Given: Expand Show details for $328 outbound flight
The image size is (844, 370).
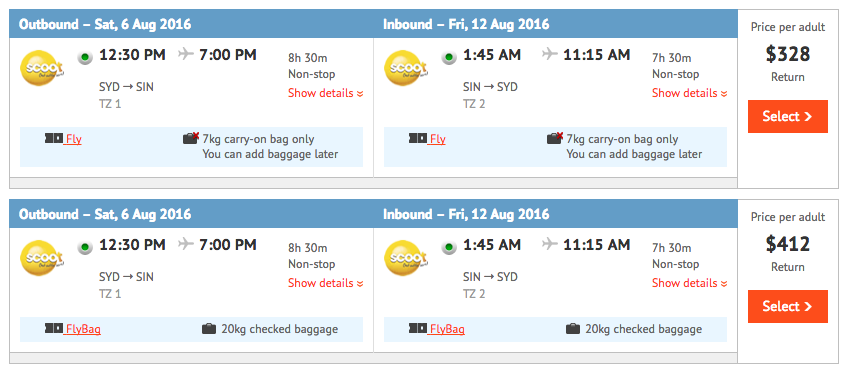Looking at the screenshot, I should pos(326,93).
